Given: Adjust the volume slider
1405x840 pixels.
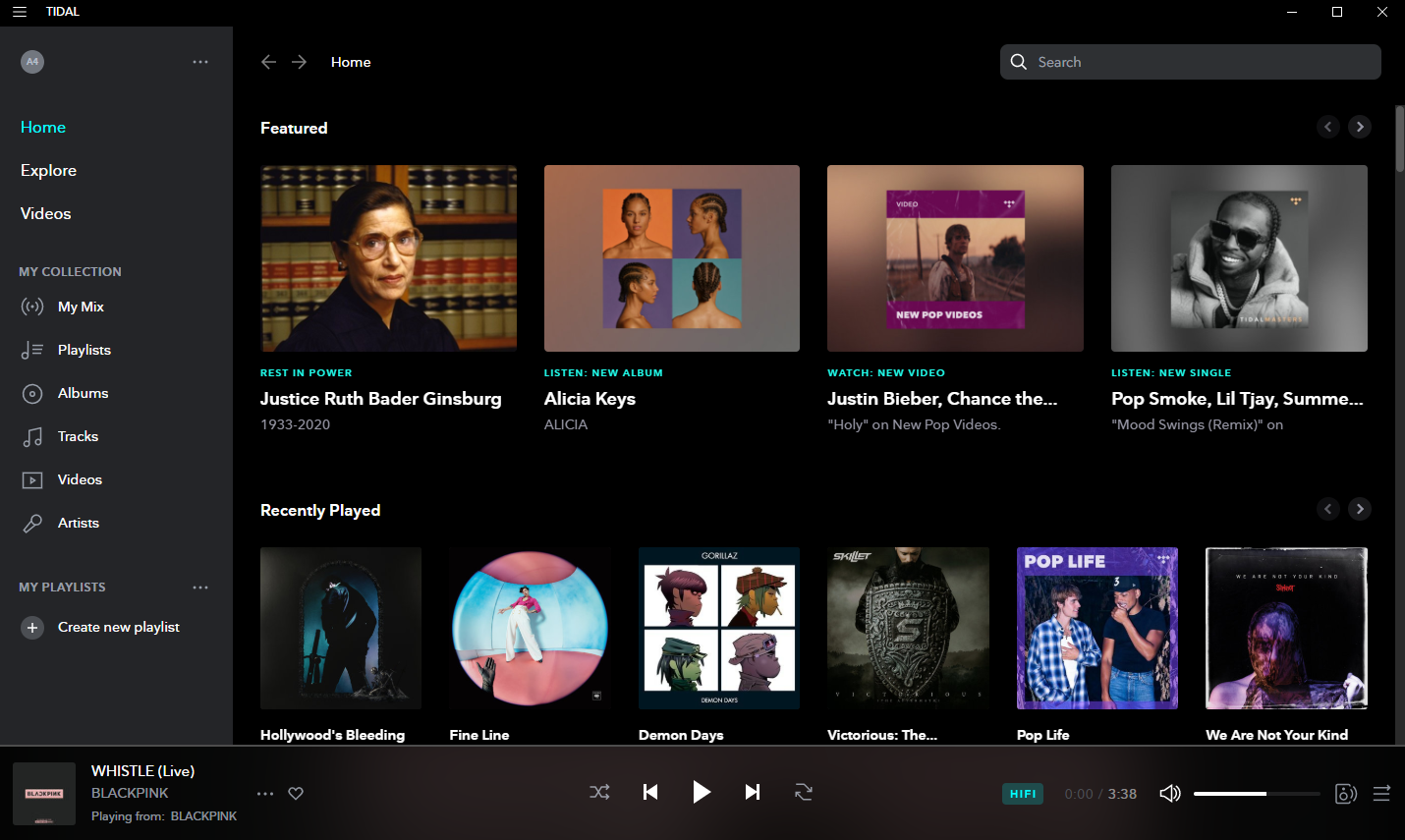Looking at the screenshot, I should 1257,794.
